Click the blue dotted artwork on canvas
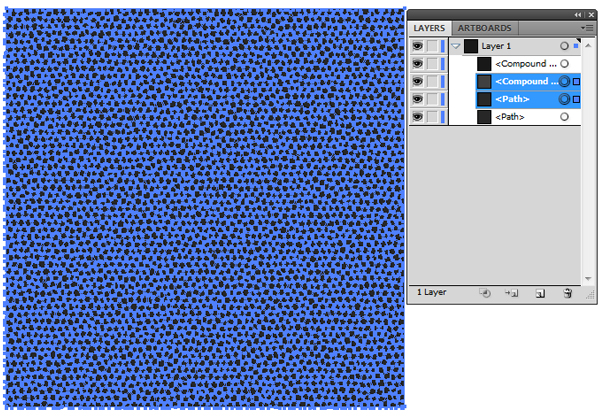 click(204, 209)
